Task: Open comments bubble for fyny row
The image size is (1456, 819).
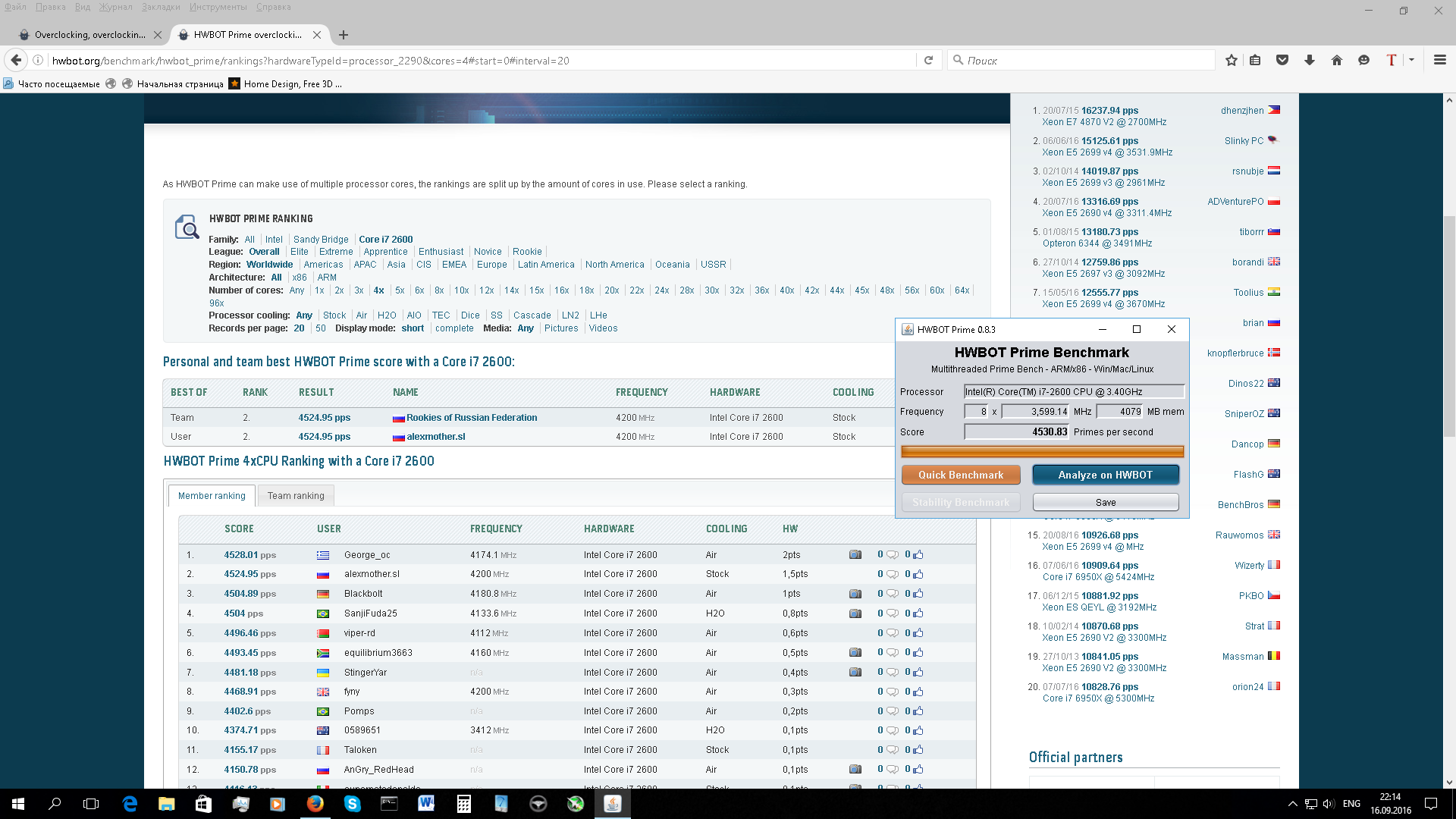Action: (x=893, y=692)
